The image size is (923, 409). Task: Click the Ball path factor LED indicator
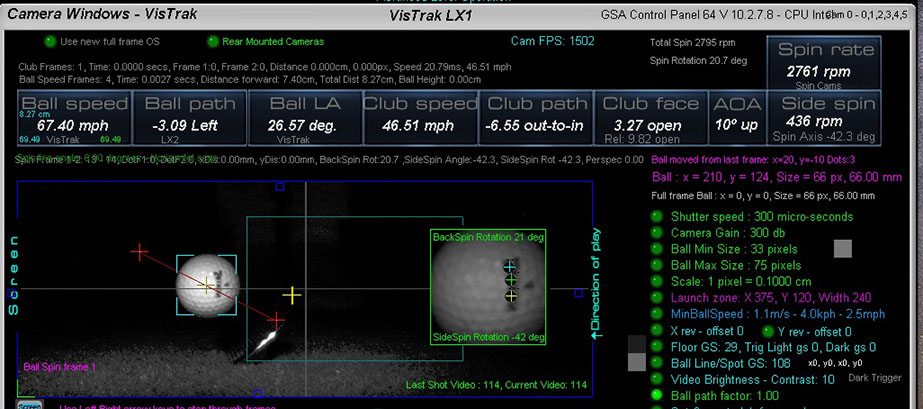[657, 395]
